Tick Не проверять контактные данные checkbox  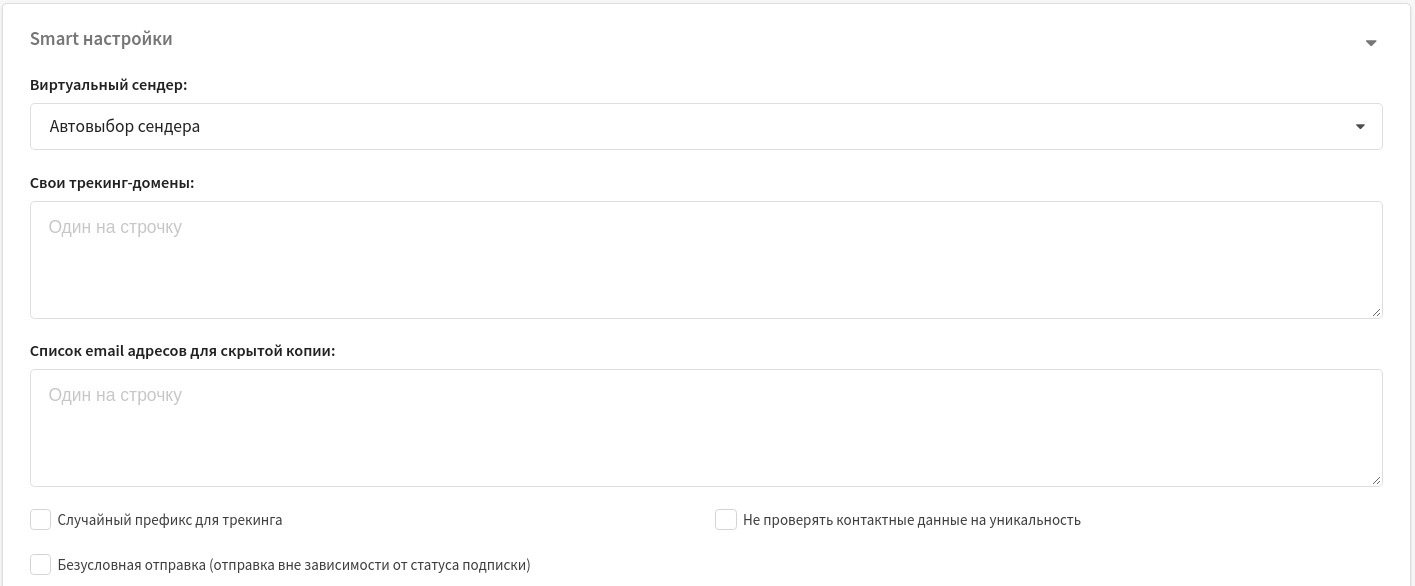(726, 520)
